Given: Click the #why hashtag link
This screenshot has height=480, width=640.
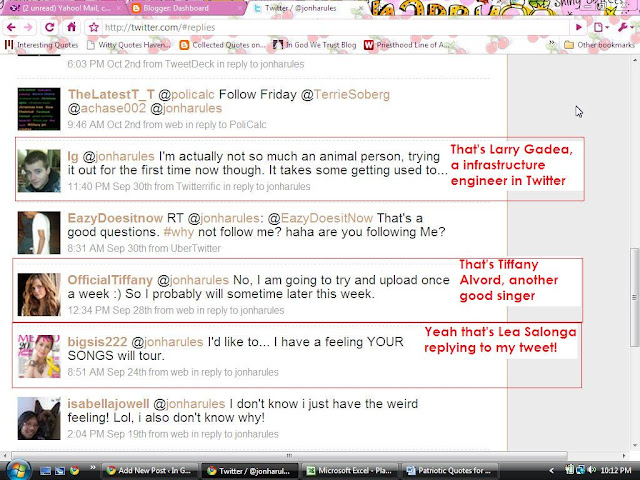Looking at the screenshot, I should coord(178,232).
